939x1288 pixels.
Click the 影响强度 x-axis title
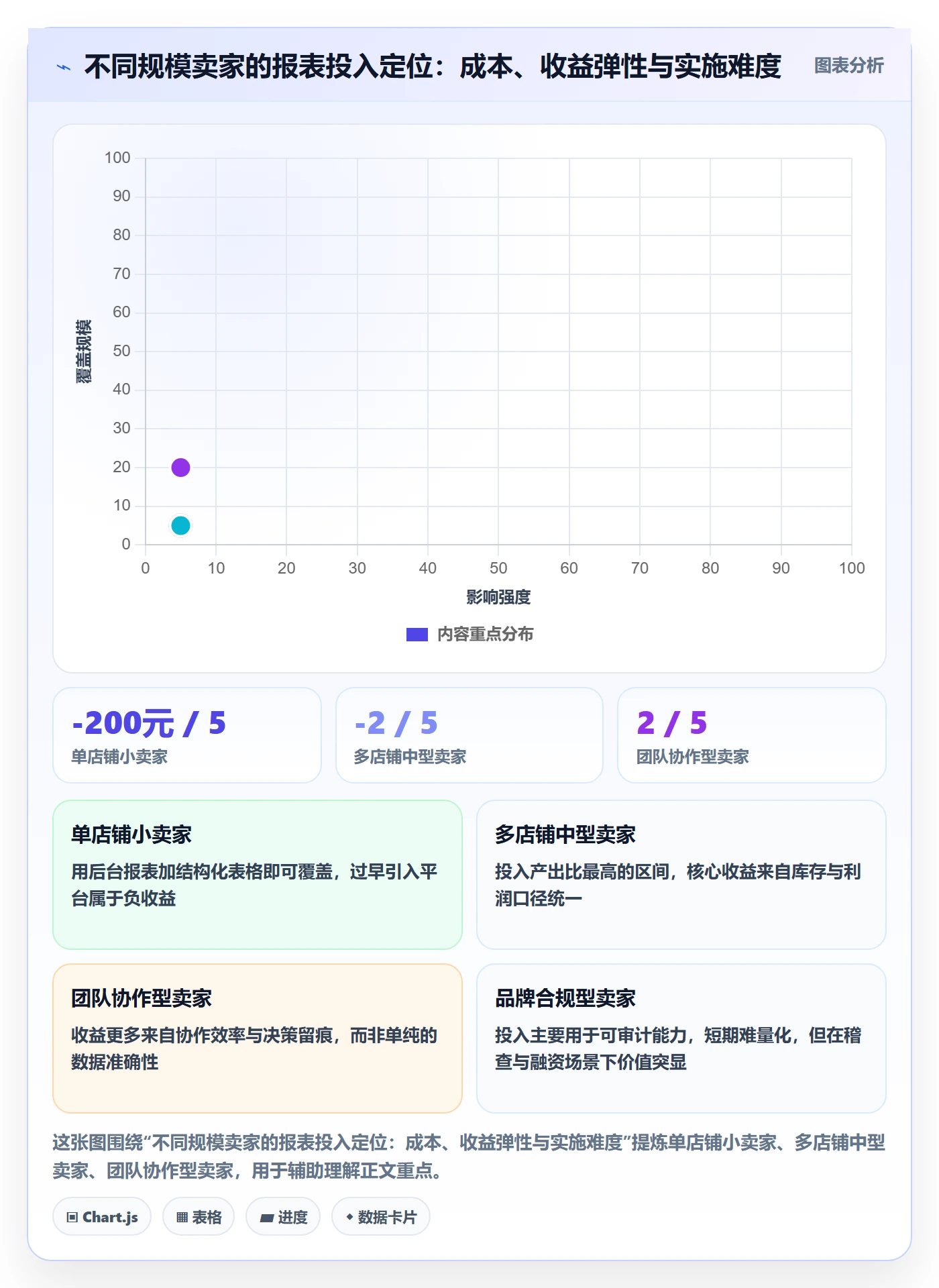[x=498, y=597]
